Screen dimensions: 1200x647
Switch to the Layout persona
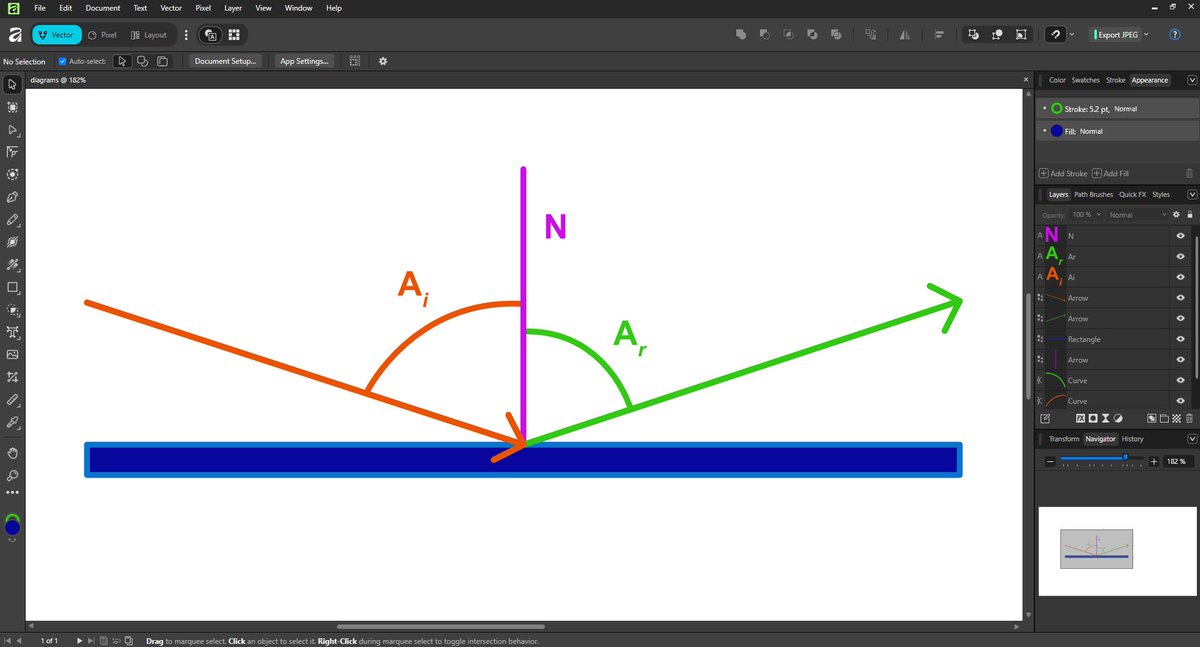click(x=149, y=34)
